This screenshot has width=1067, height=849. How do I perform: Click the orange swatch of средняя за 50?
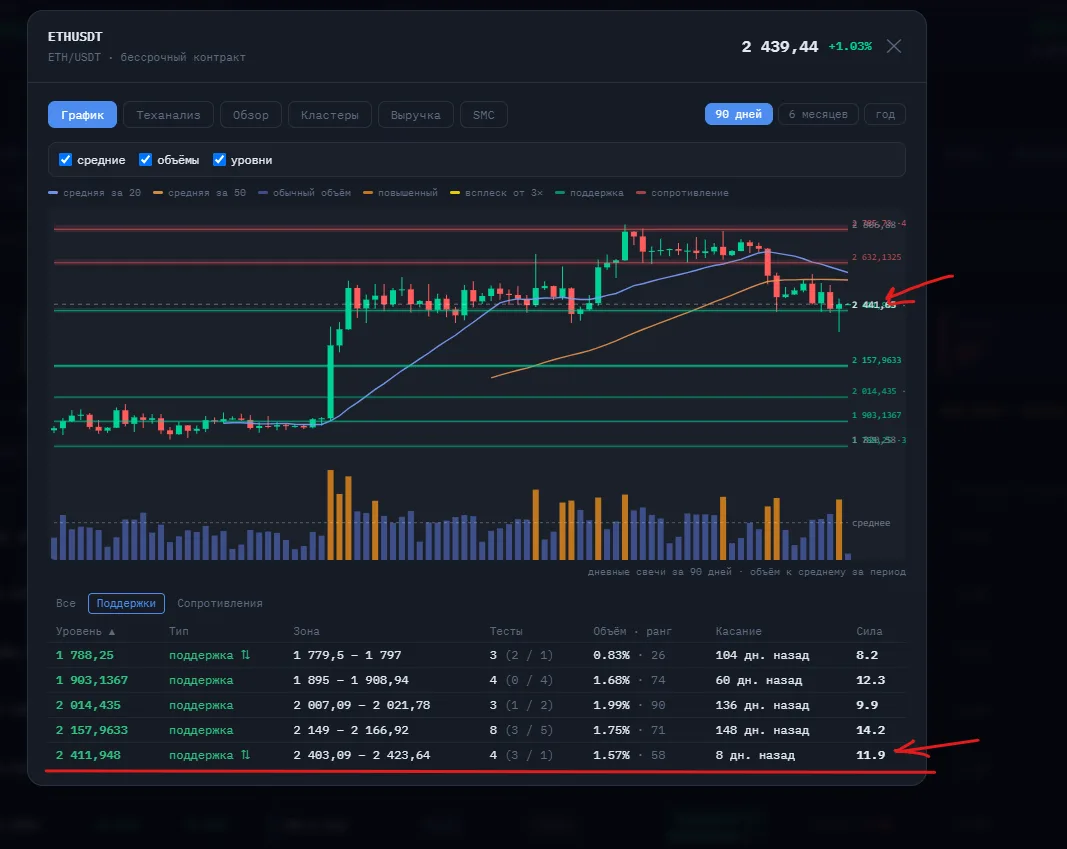click(158, 193)
